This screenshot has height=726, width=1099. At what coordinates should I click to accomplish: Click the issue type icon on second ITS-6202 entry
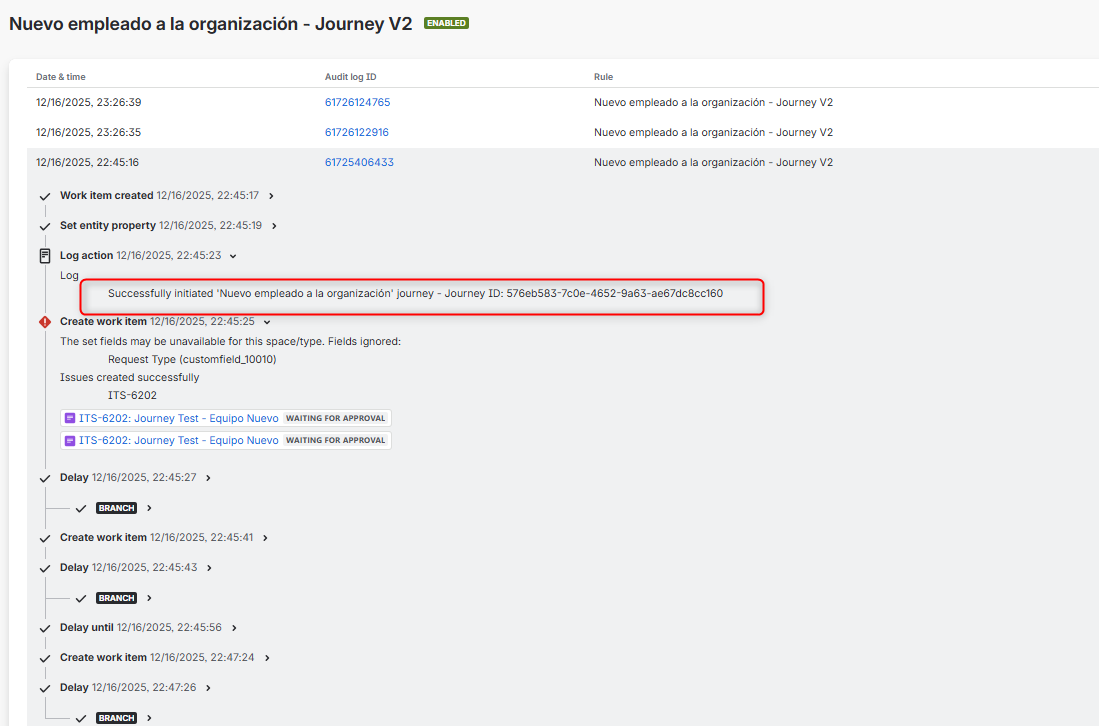pyautogui.click(x=69, y=440)
